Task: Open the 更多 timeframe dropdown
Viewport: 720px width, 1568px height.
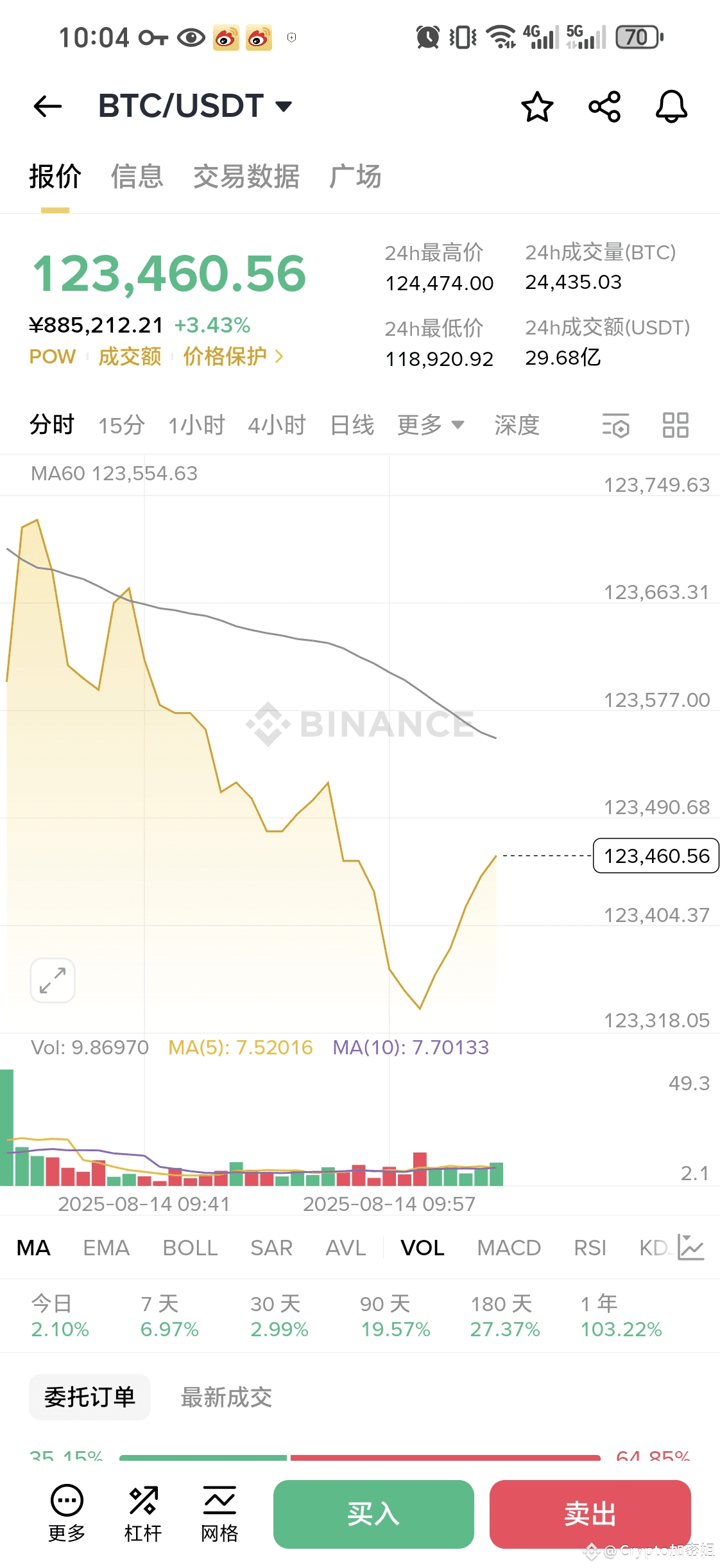Action: [x=431, y=425]
